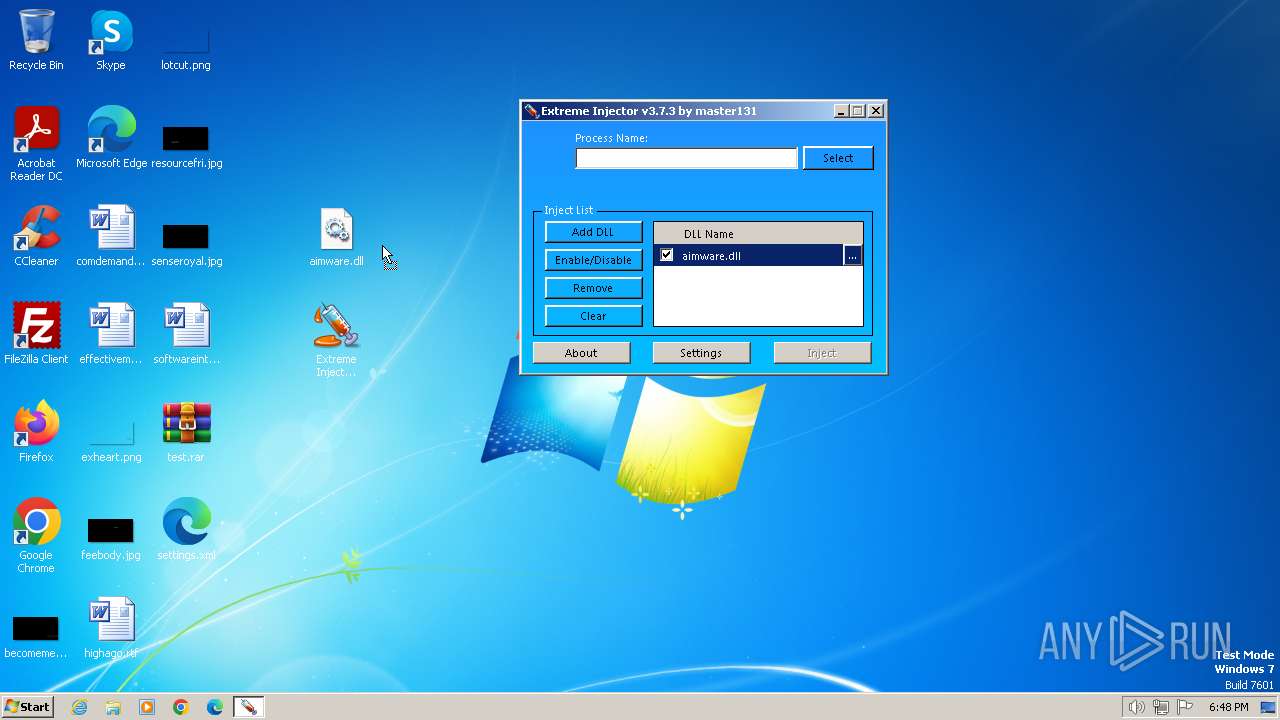
Task: Click the Add DLL button
Action: [593, 232]
